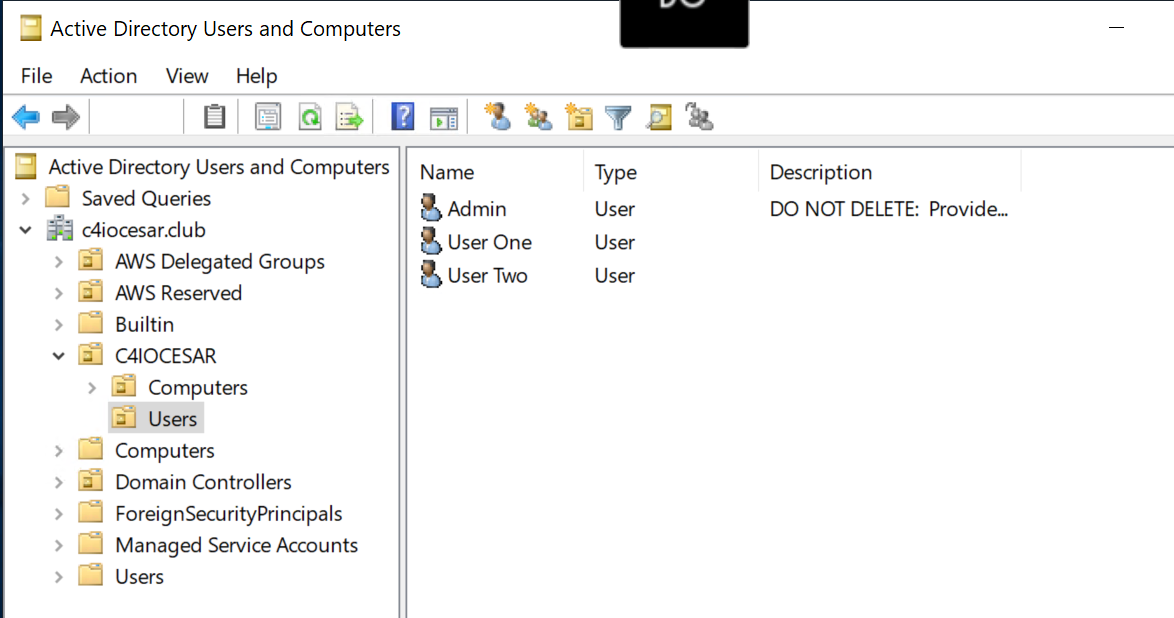
Task: Expand the top-level Computers container
Action: pyautogui.click(x=58, y=450)
